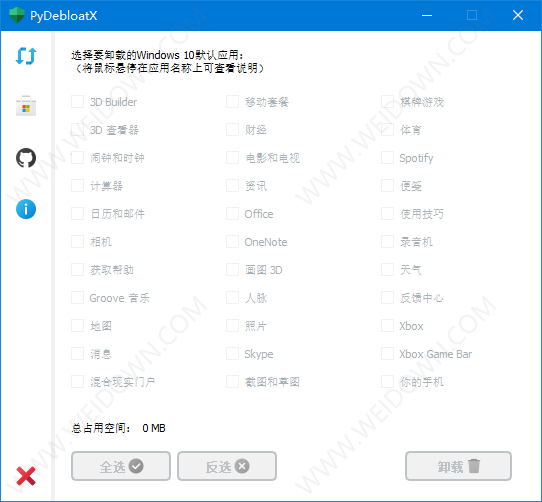Click the refresh arrows sidebar icon
The image size is (542, 502).
(x=26, y=56)
